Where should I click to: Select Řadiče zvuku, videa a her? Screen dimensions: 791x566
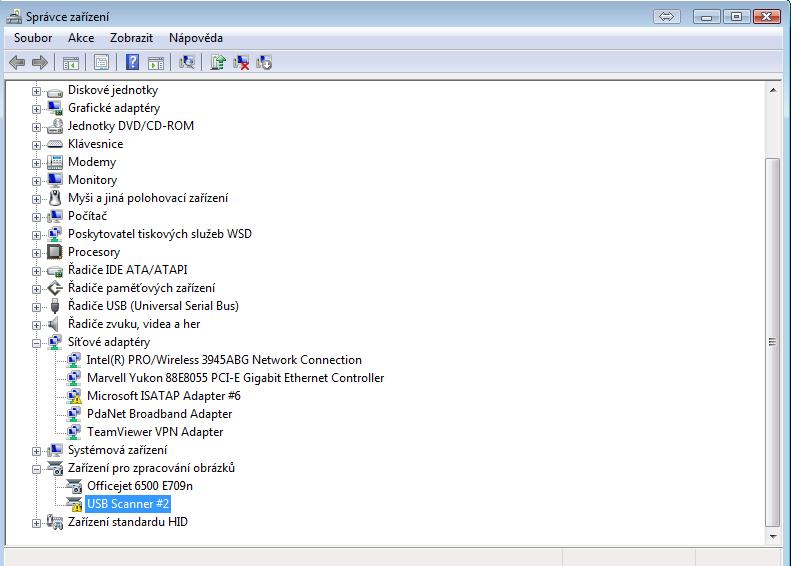pyautogui.click(x=134, y=324)
